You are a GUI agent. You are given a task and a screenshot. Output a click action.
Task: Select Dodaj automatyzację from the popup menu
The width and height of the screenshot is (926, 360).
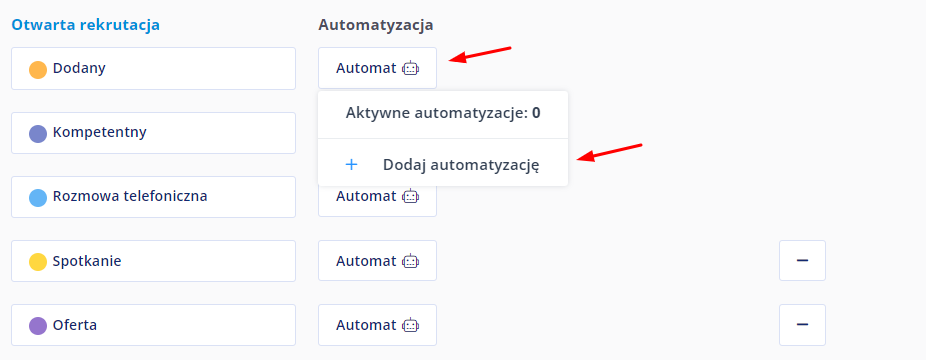[443, 165]
